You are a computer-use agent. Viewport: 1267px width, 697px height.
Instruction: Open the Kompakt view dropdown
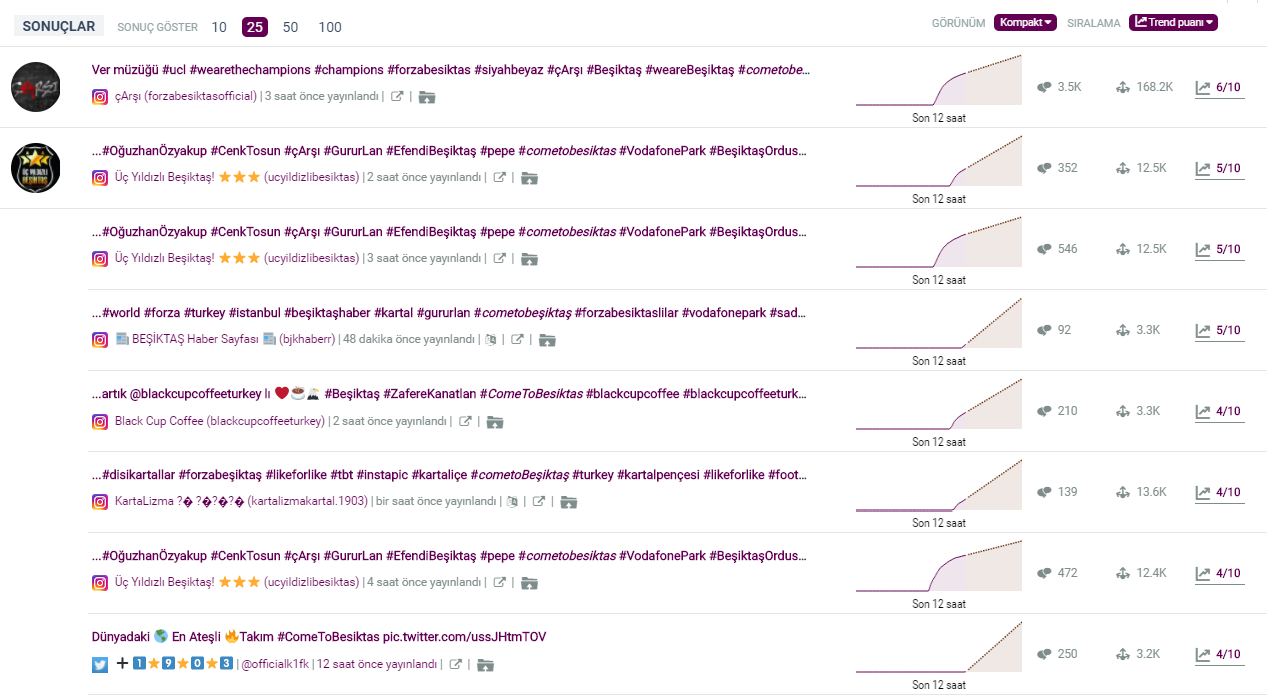point(1025,22)
